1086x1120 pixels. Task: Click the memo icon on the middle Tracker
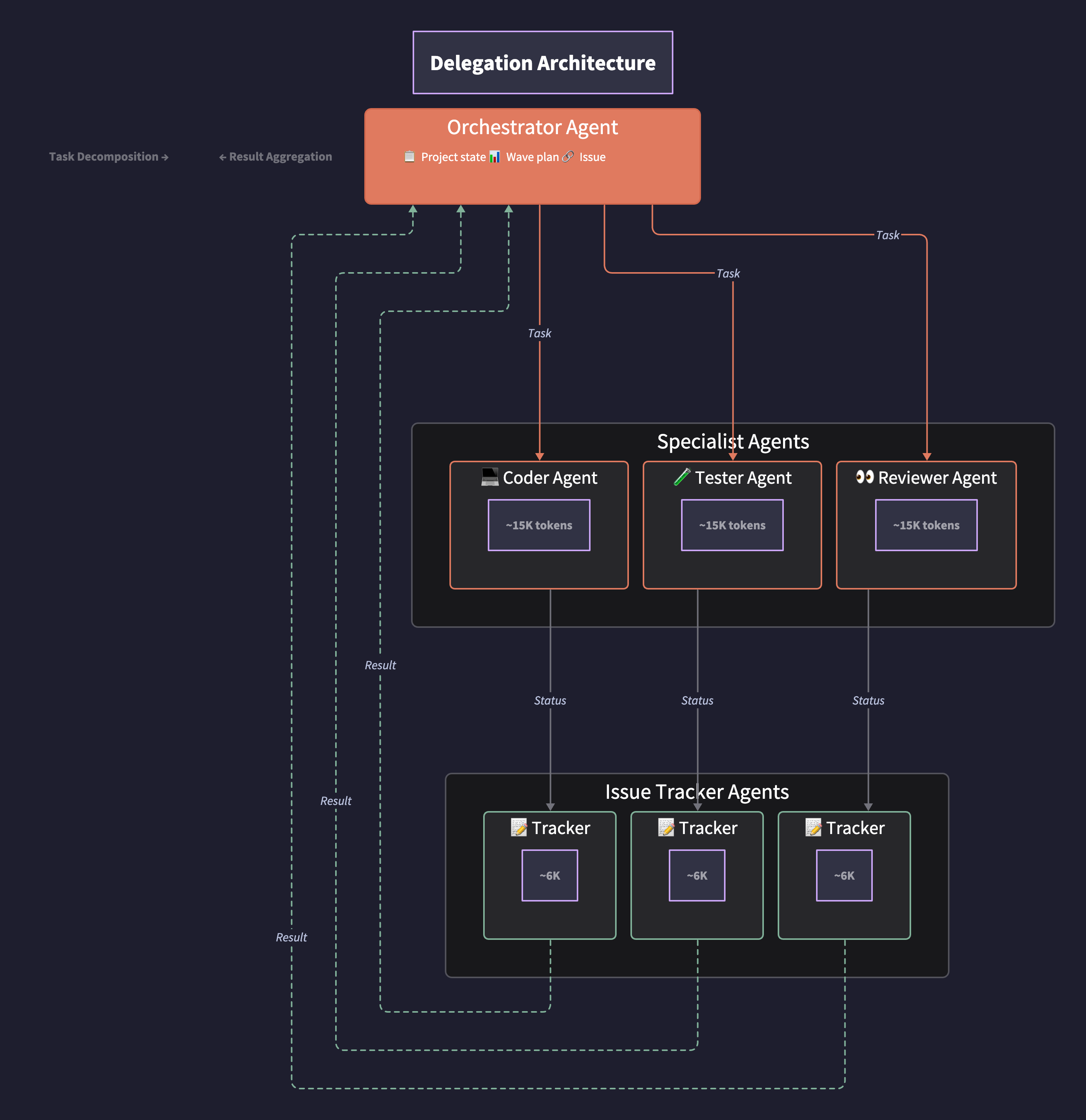point(666,828)
